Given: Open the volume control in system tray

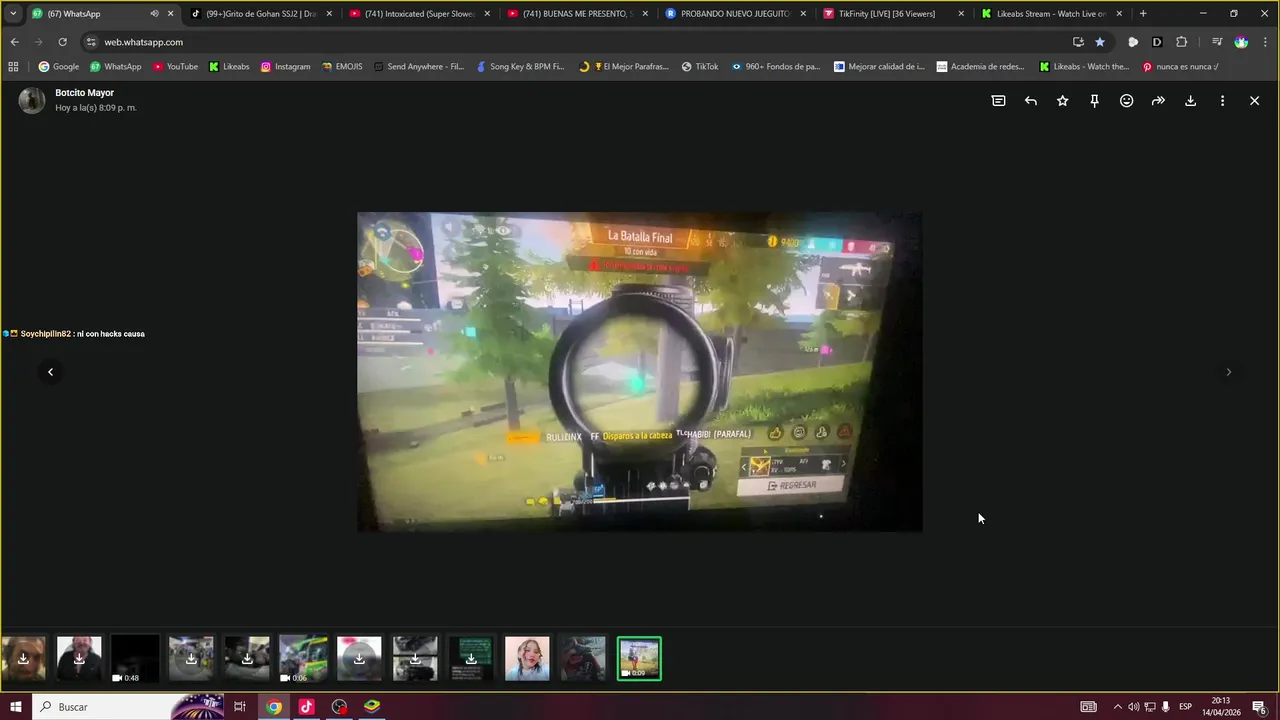Looking at the screenshot, I should click(x=1133, y=707).
